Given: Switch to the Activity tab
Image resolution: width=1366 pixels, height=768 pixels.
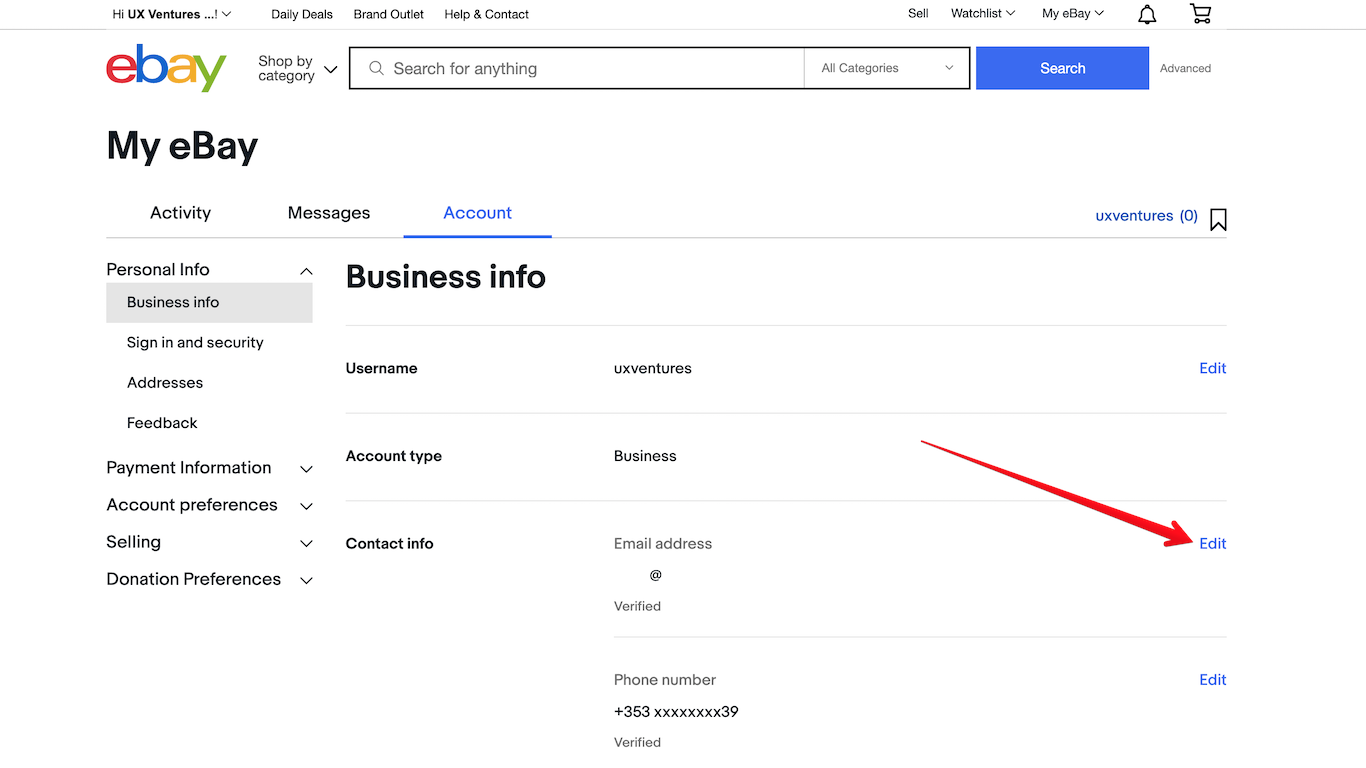Looking at the screenshot, I should (180, 213).
